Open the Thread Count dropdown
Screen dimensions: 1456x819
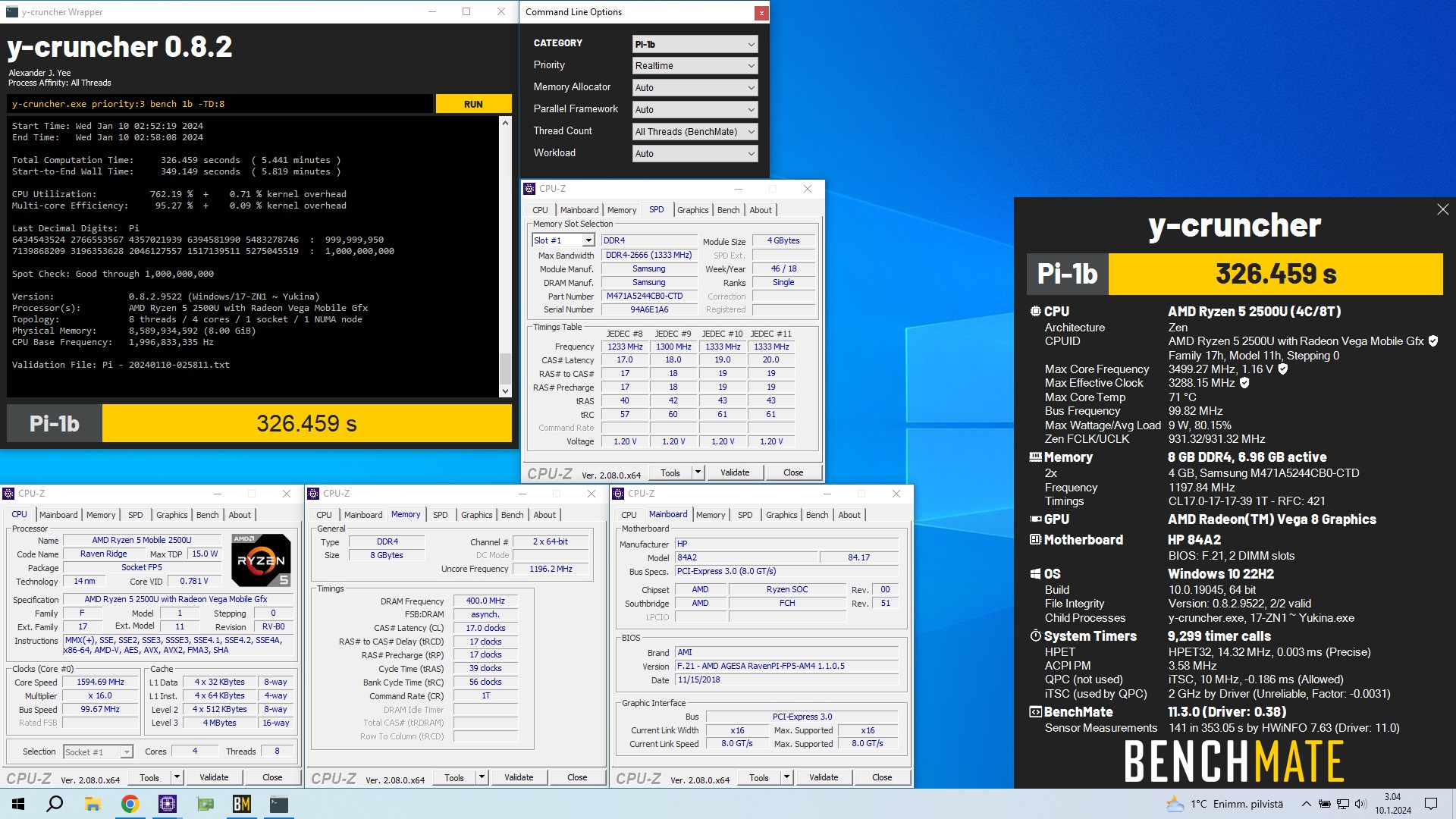[695, 132]
